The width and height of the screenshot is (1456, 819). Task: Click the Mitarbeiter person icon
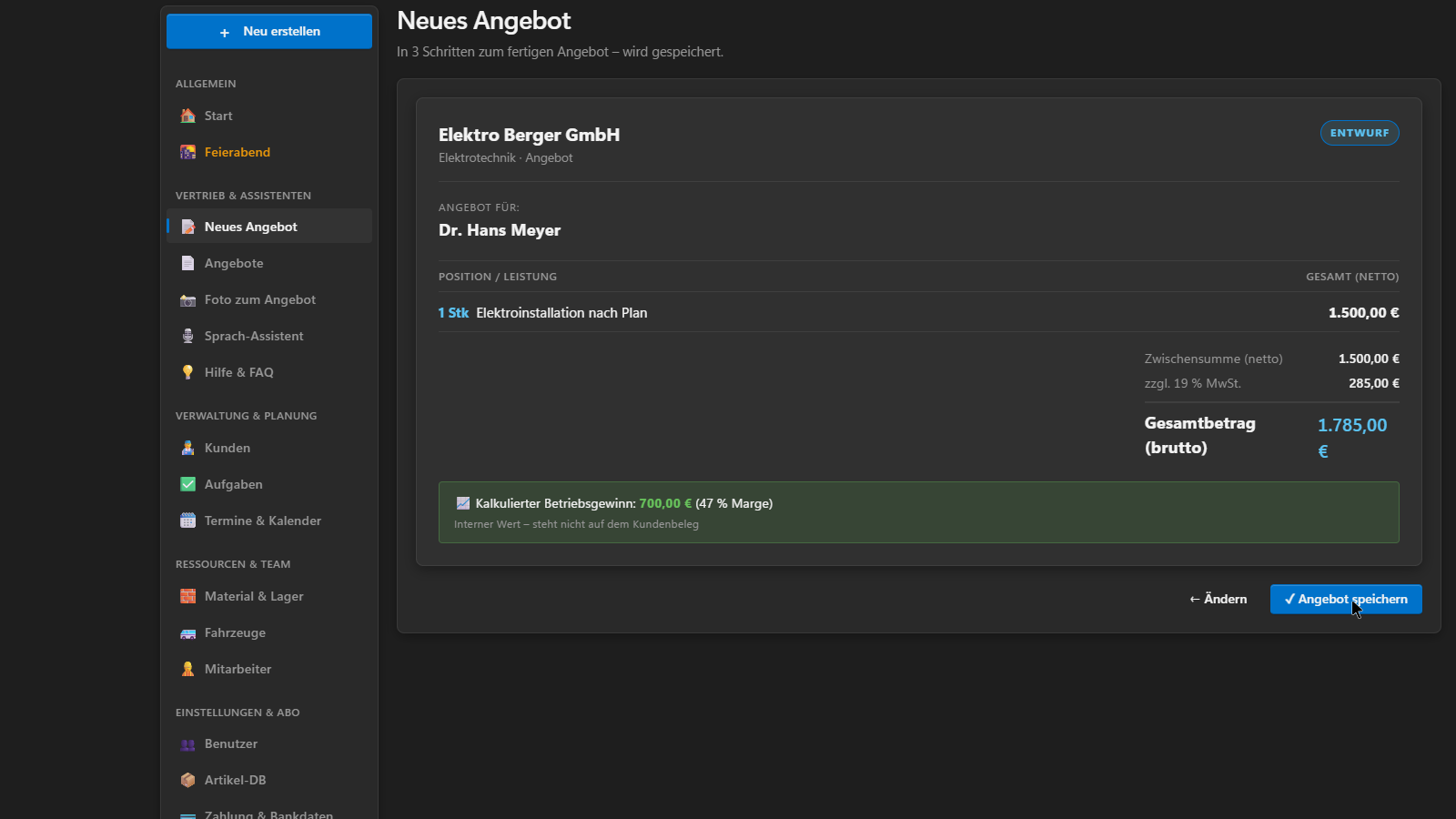187,669
